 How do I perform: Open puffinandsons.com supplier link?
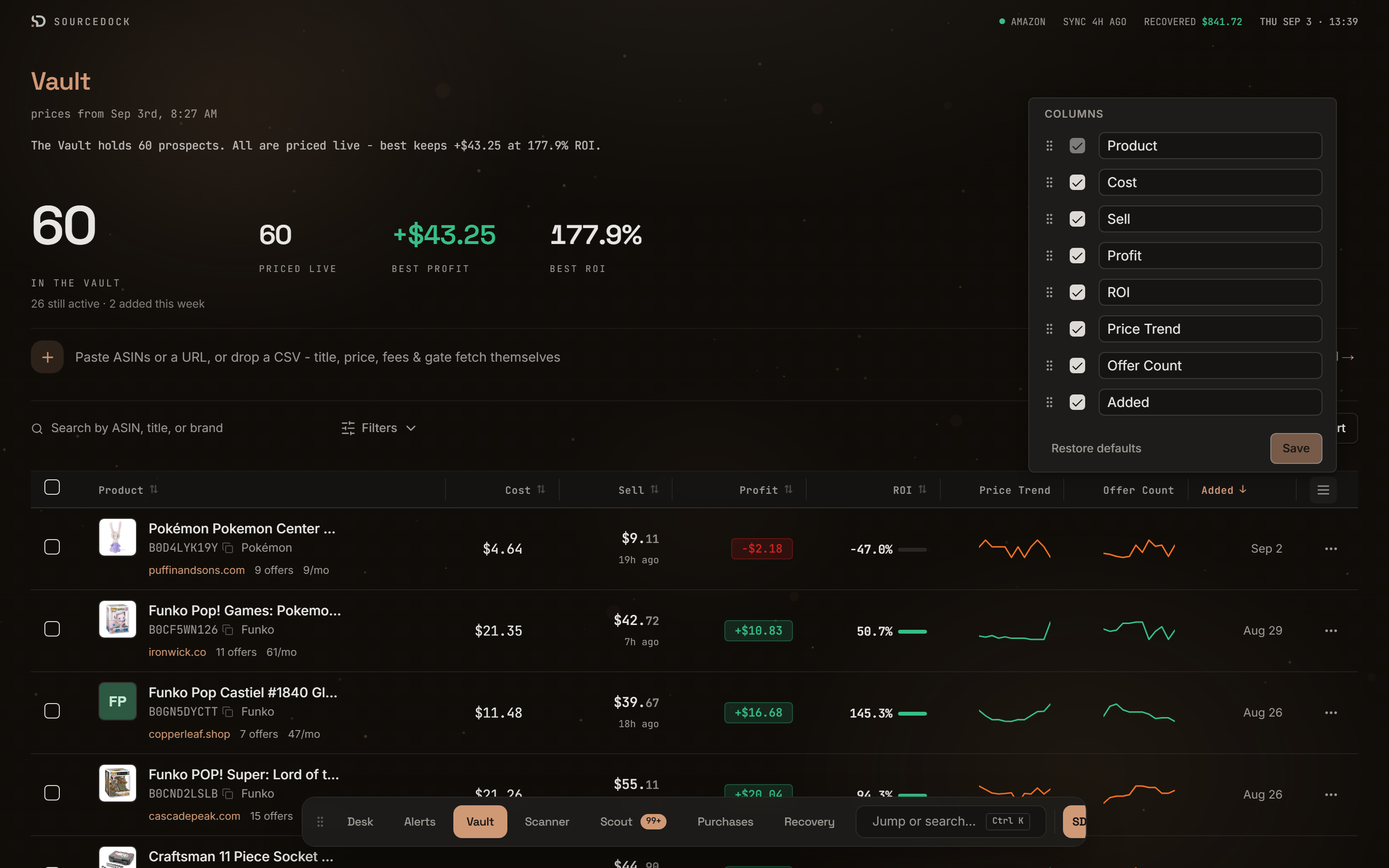[196, 570]
